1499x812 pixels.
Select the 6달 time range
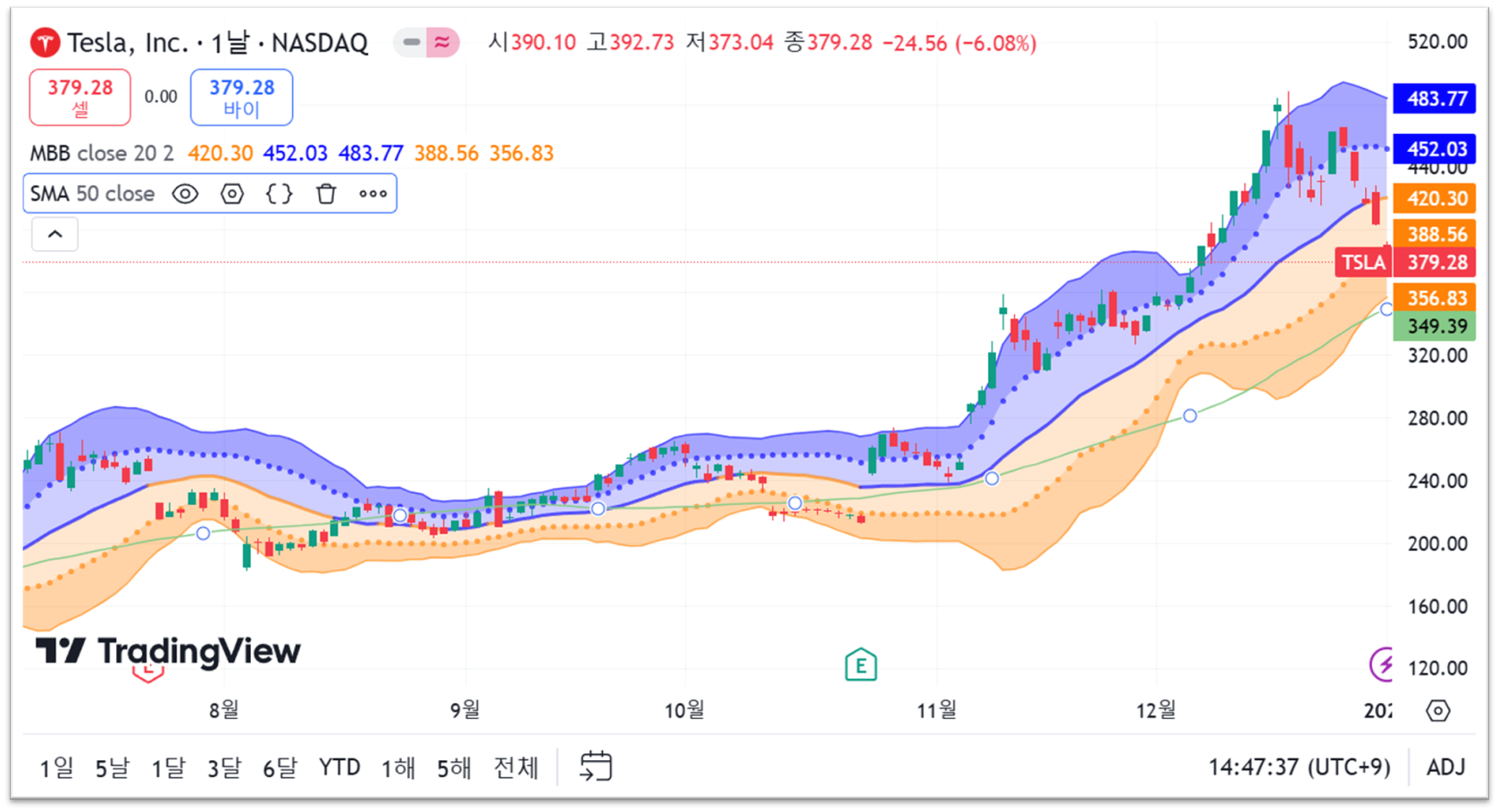coord(280,767)
